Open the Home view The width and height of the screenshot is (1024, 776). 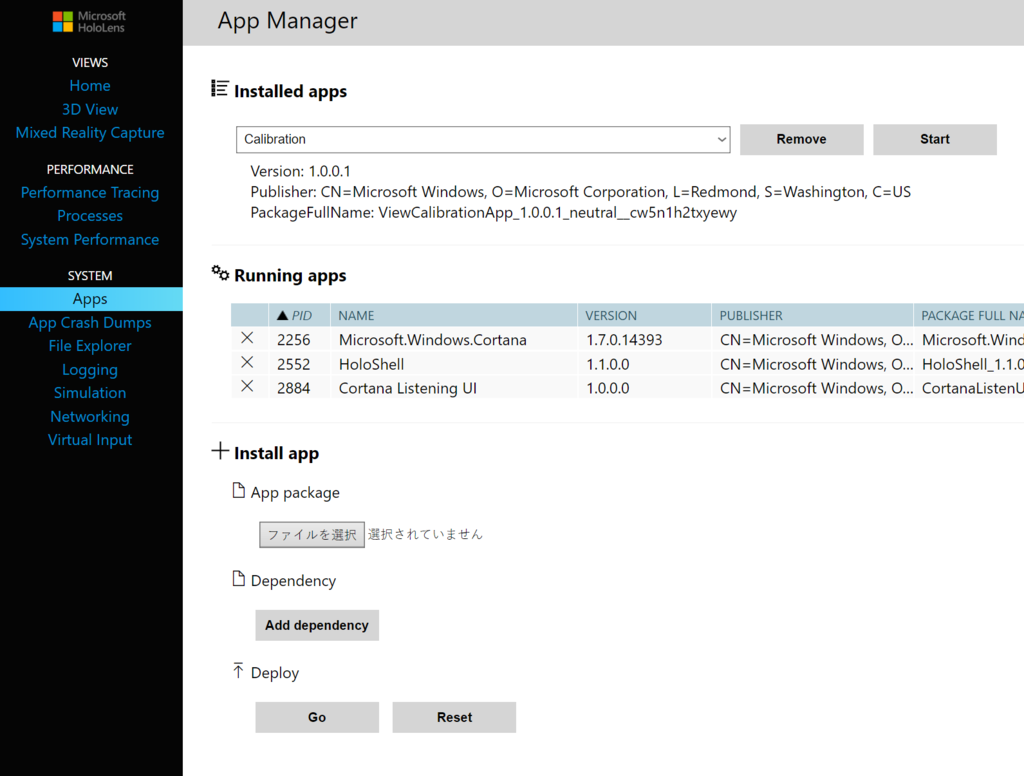(x=90, y=86)
